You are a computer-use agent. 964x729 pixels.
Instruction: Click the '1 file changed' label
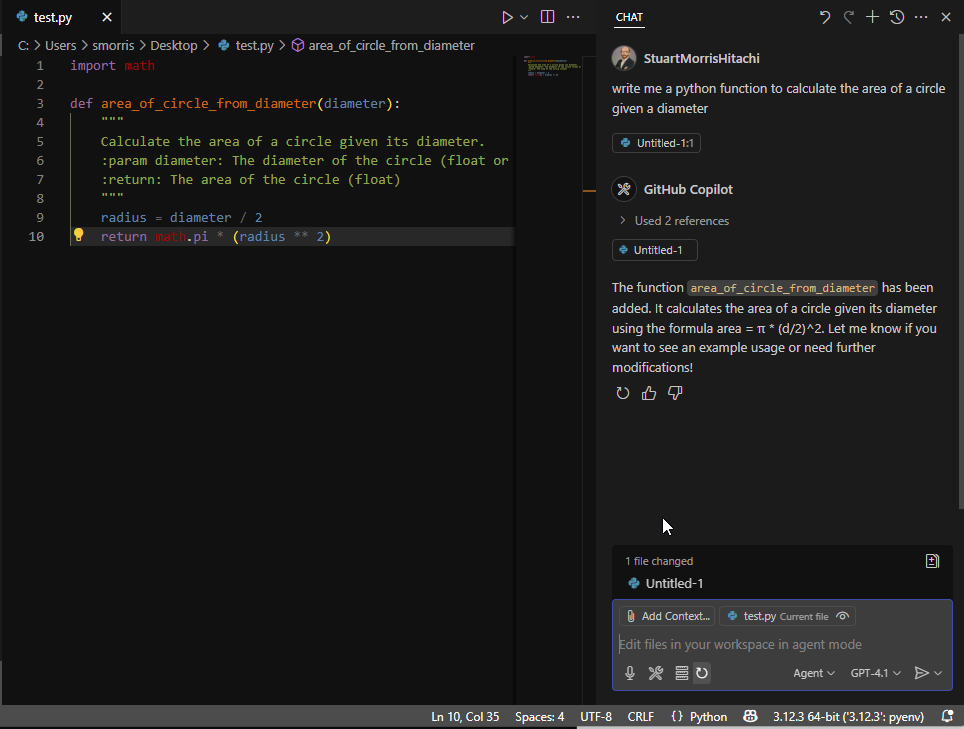[659, 561]
